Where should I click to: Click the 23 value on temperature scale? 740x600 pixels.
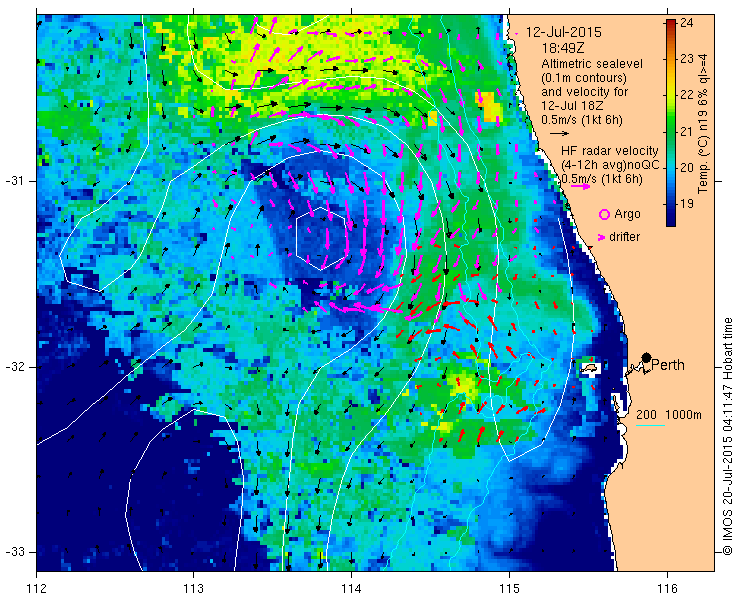pyautogui.click(x=687, y=59)
